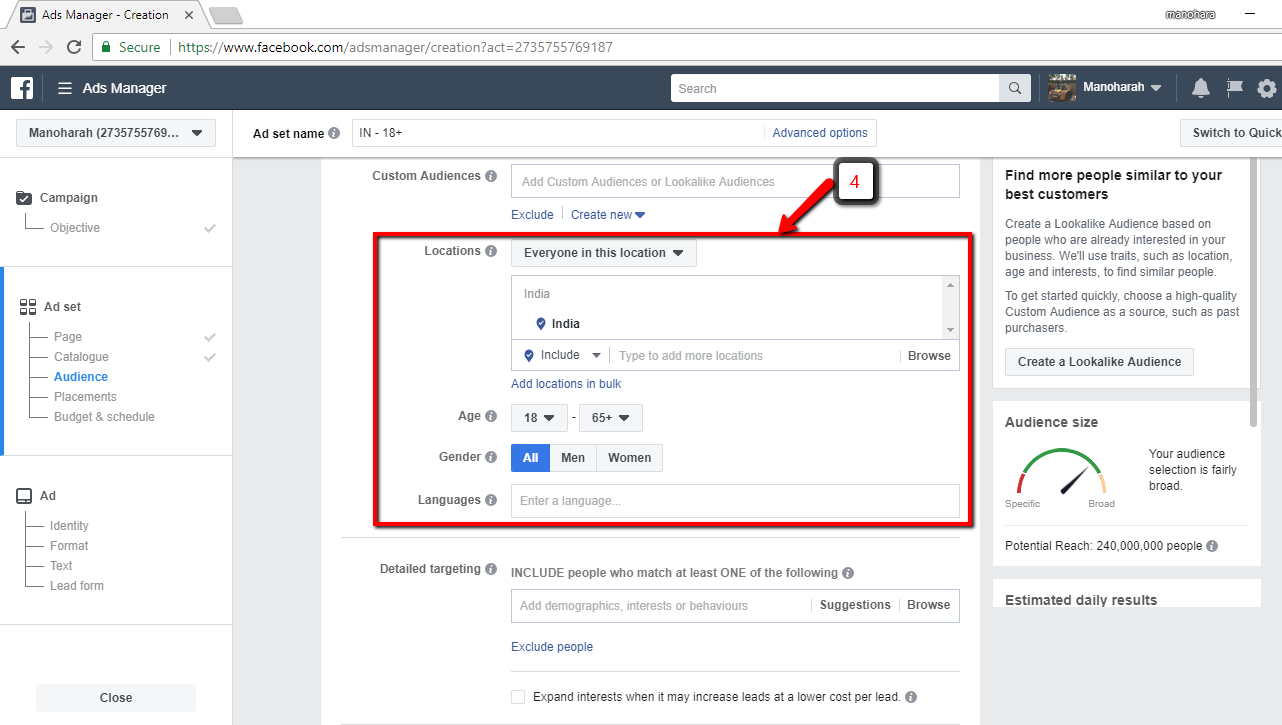Click the Facebook header Search field
The image size is (1282, 725).
(x=835, y=88)
